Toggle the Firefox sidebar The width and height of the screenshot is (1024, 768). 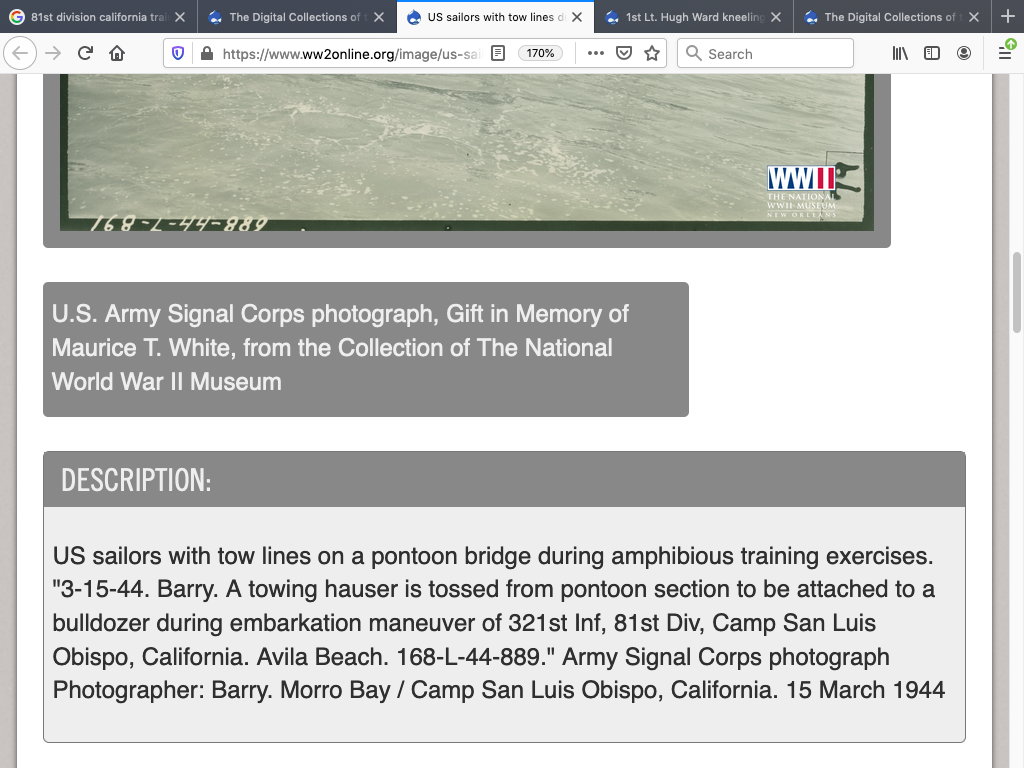pyautogui.click(x=932, y=54)
